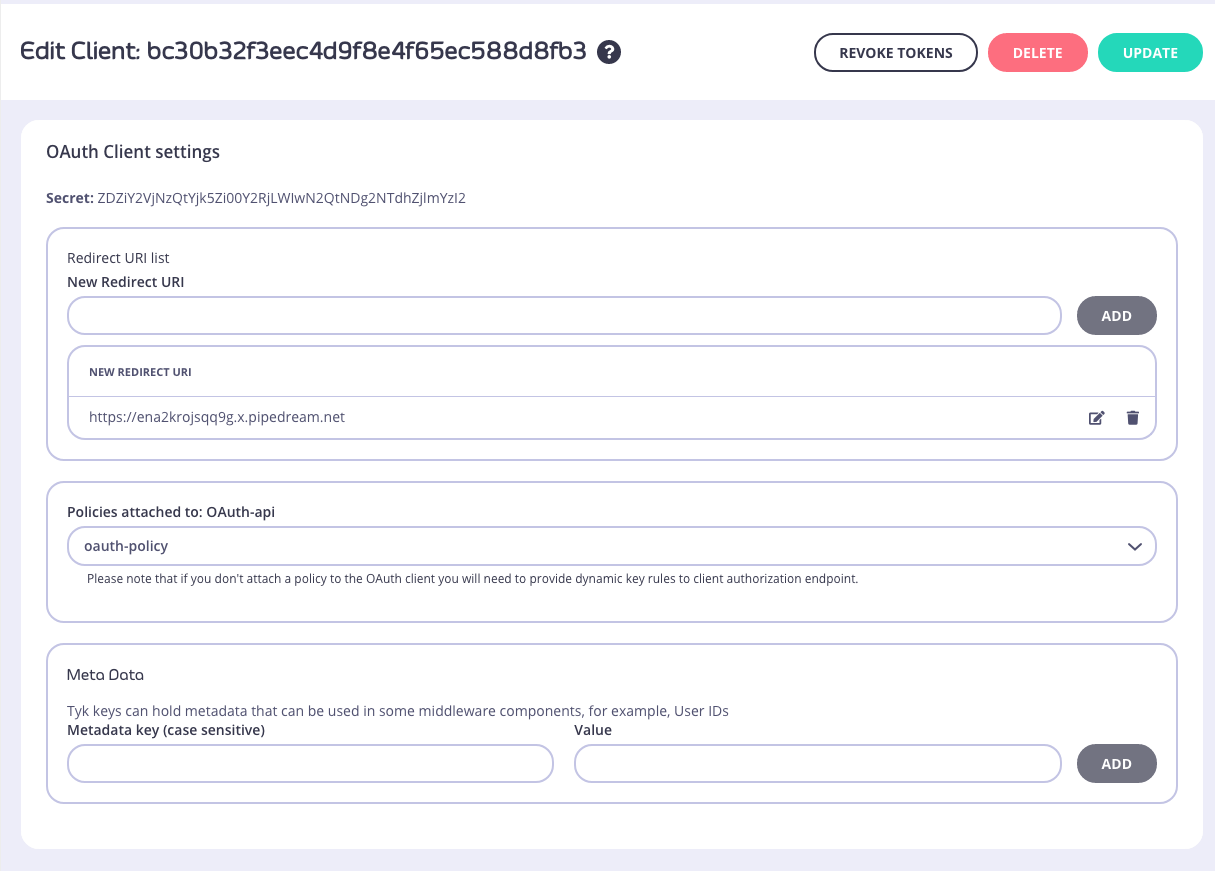This screenshot has width=1215, height=871.
Task: Add the new redirect URI
Action: [1116, 316]
